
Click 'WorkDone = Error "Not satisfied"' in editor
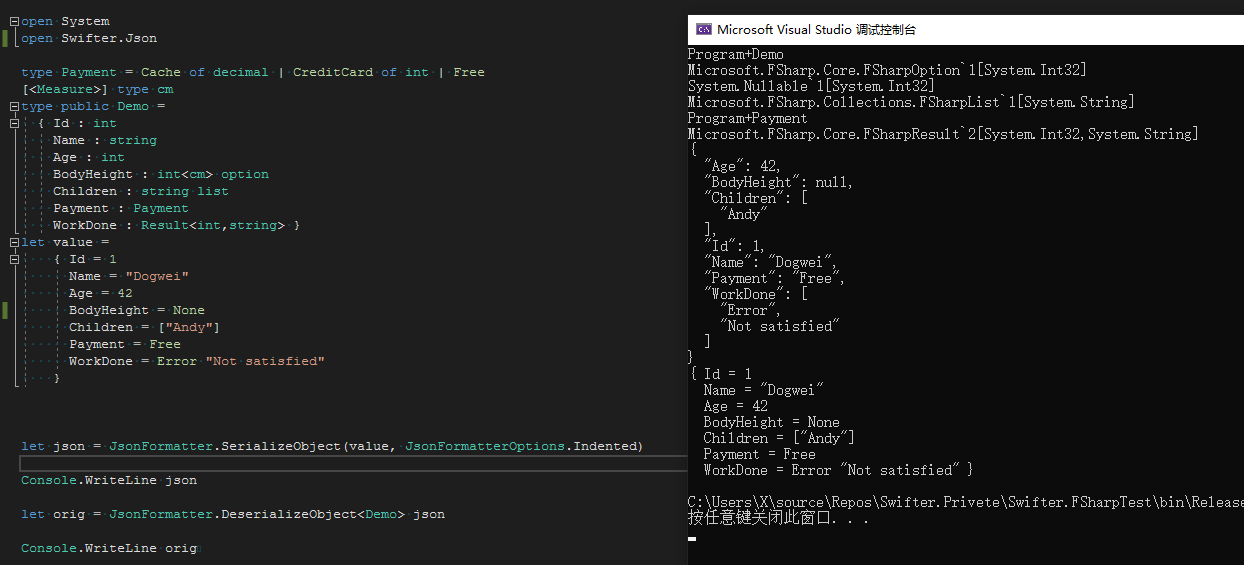click(197, 361)
